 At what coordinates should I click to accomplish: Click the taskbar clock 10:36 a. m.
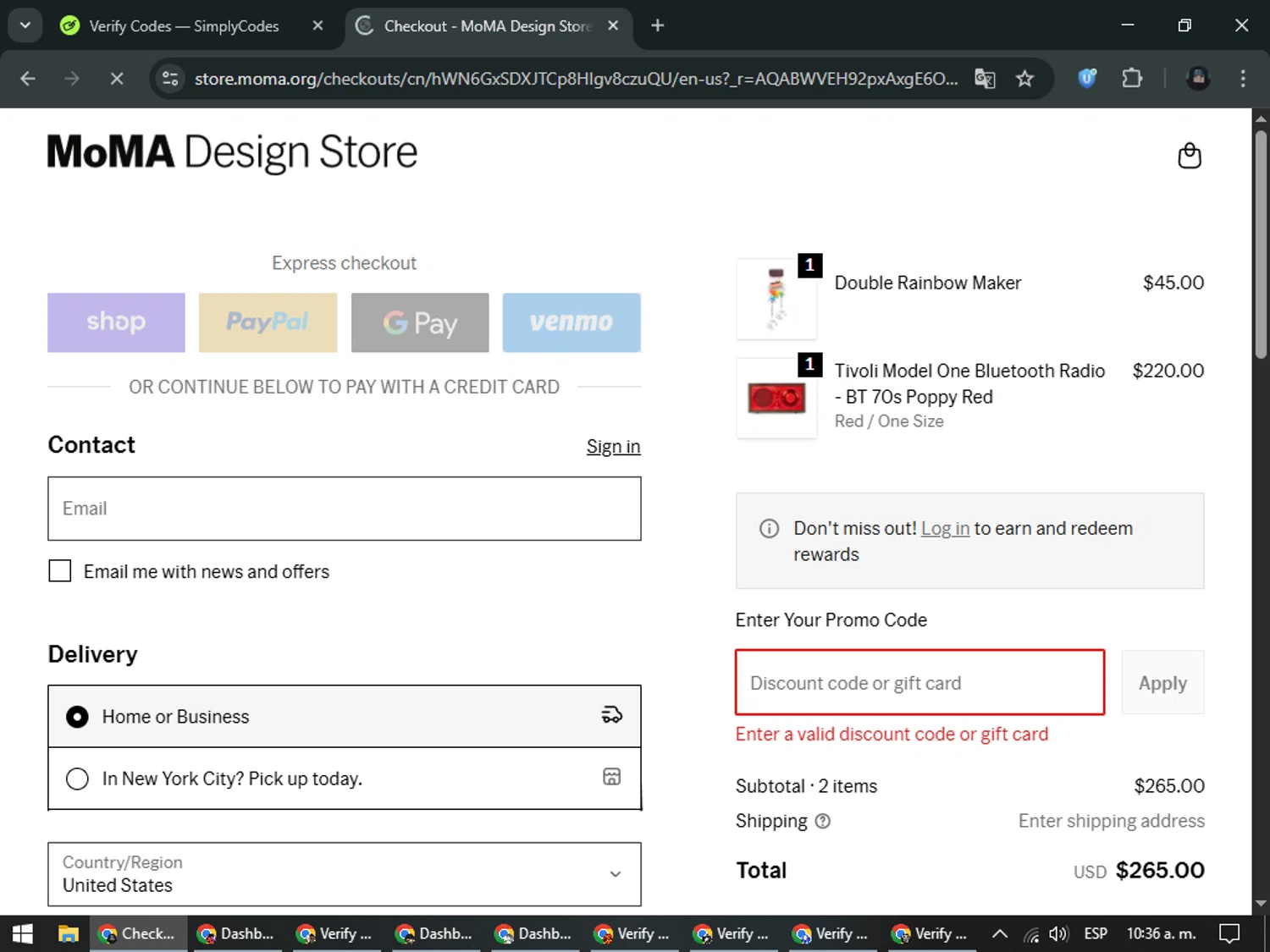pyautogui.click(x=1161, y=934)
